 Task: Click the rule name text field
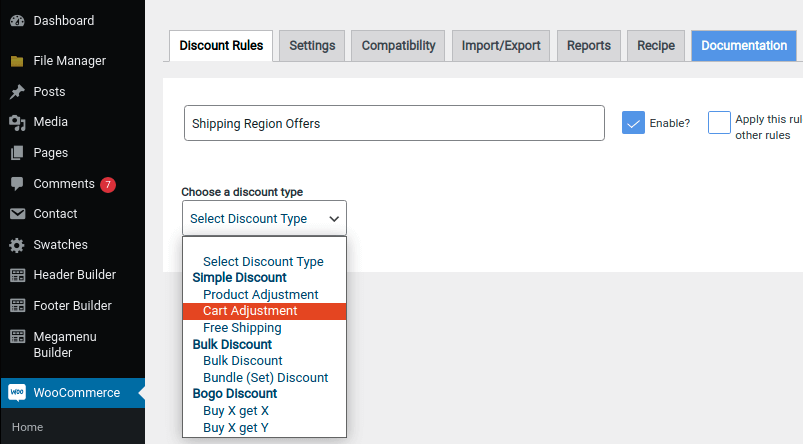click(x=394, y=124)
